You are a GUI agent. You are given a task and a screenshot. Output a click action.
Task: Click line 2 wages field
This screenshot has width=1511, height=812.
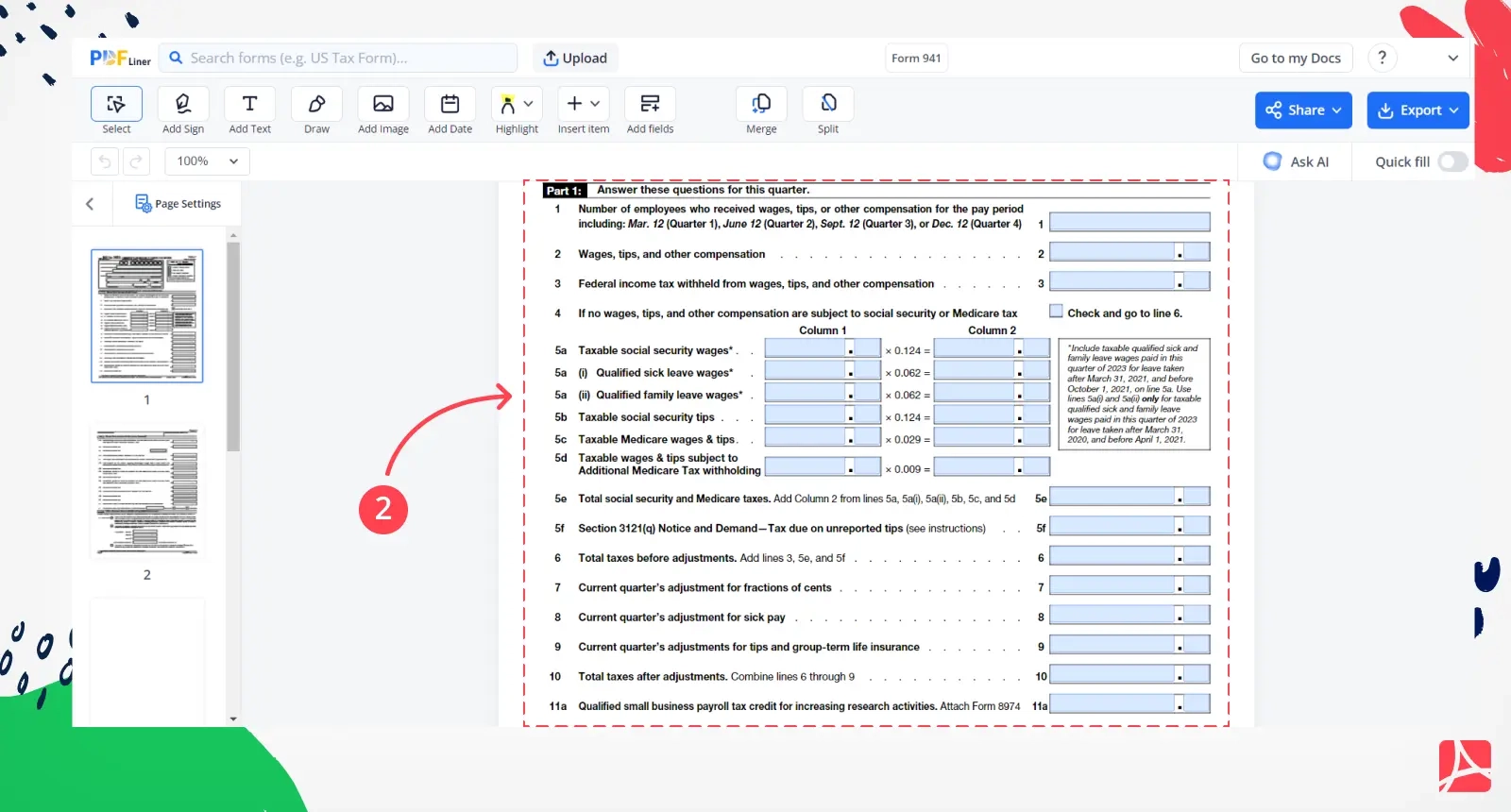click(x=1129, y=252)
